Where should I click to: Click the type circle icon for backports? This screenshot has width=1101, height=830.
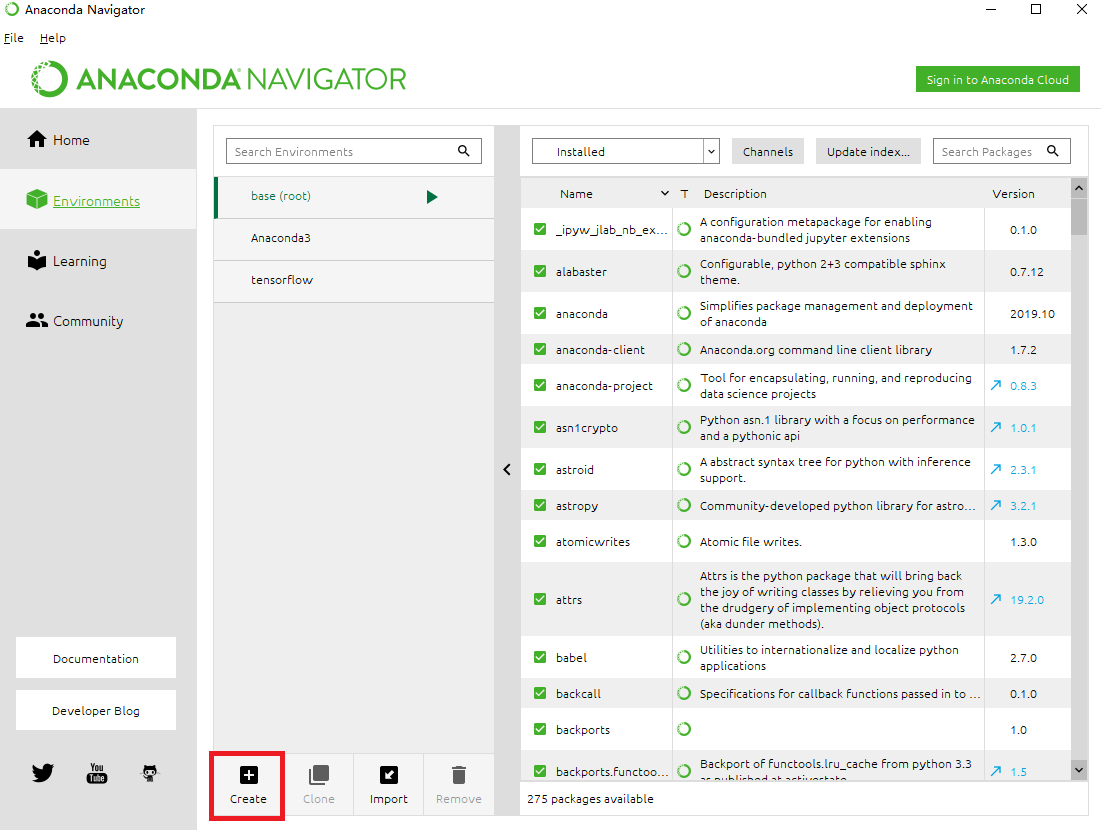click(684, 729)
